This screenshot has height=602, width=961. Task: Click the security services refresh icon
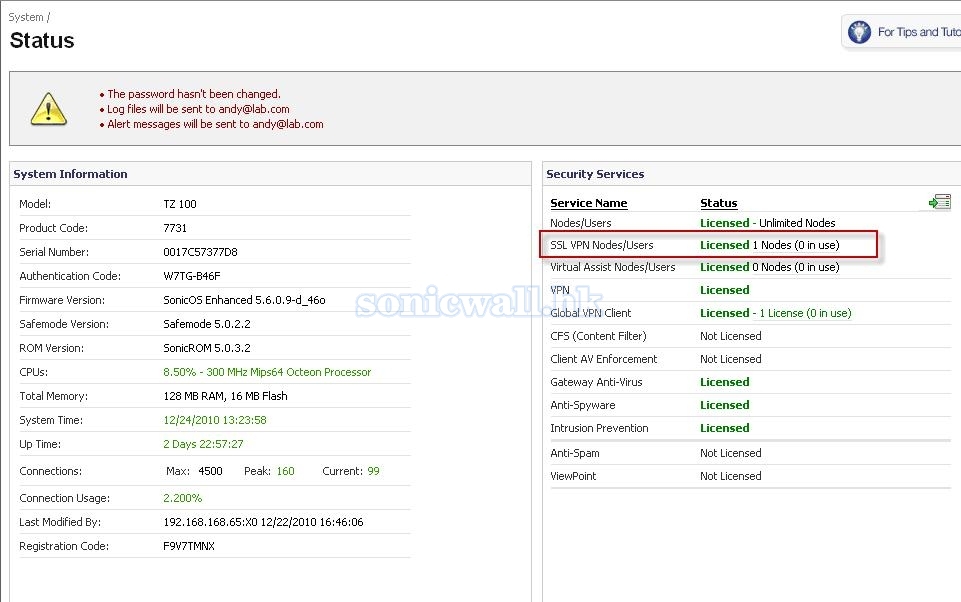940,202
